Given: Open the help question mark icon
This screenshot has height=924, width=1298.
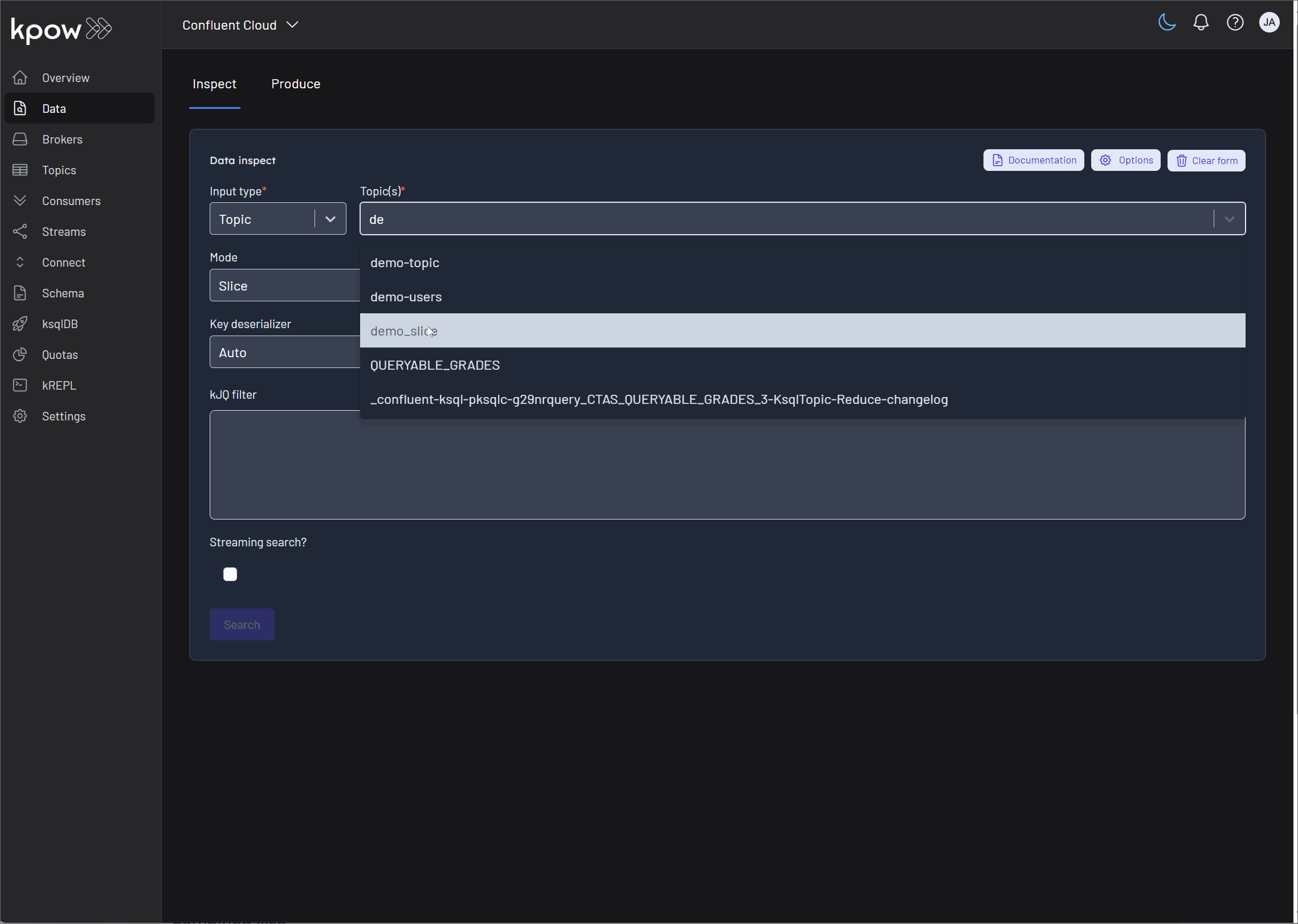Looking at the screenshot, I should 1235,22.
